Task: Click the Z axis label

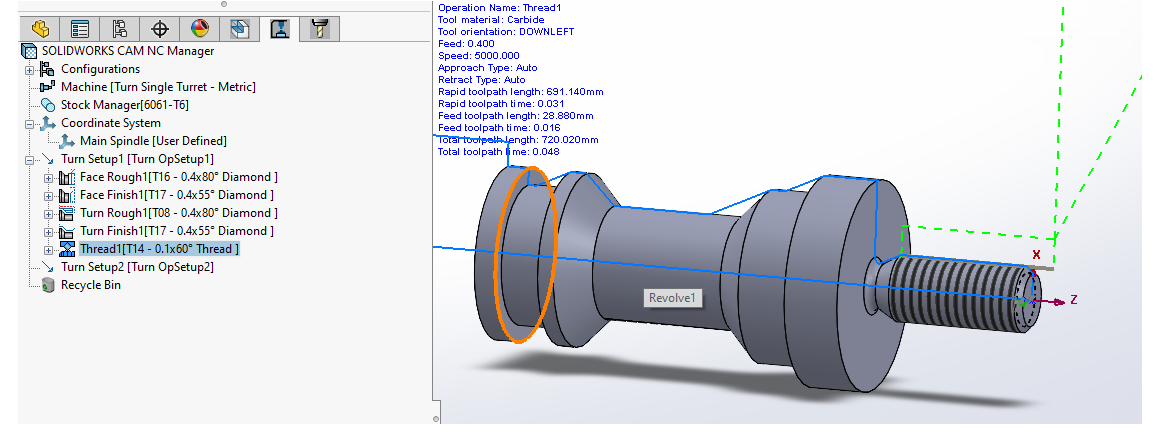Action: pos(1074,299)
